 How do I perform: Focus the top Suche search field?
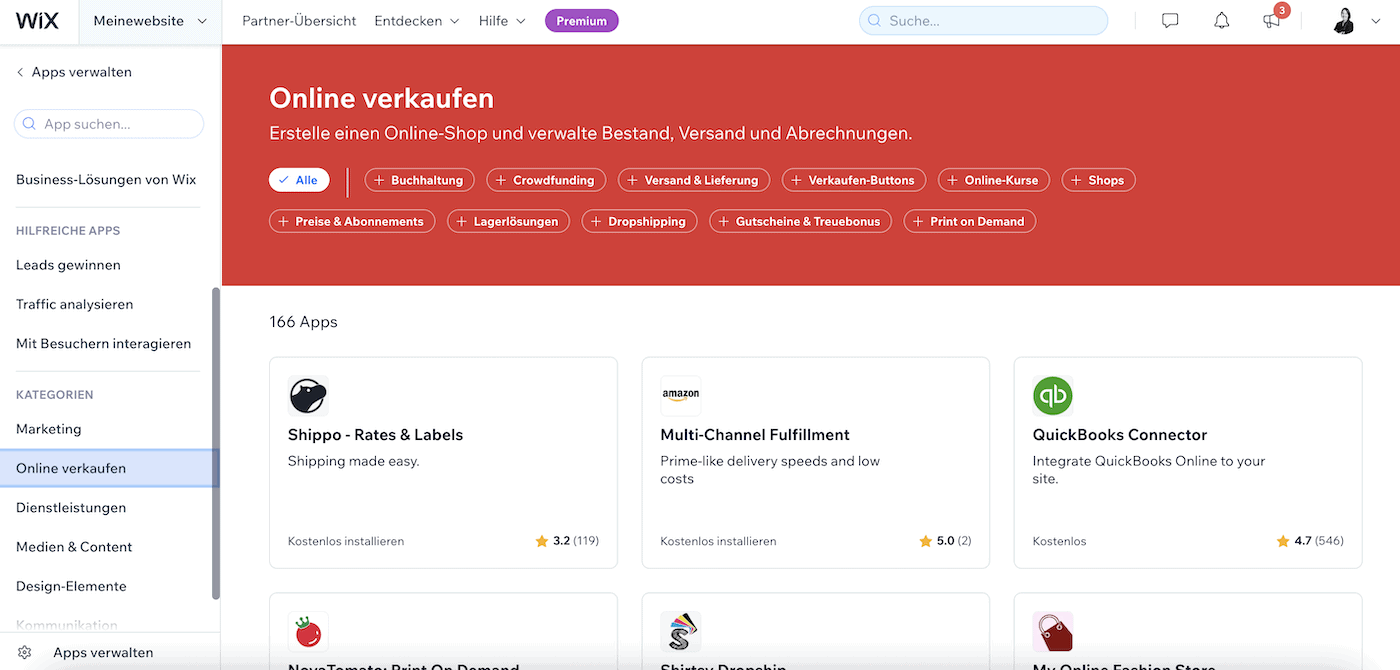pyautogui.click(x=983, y=21)
